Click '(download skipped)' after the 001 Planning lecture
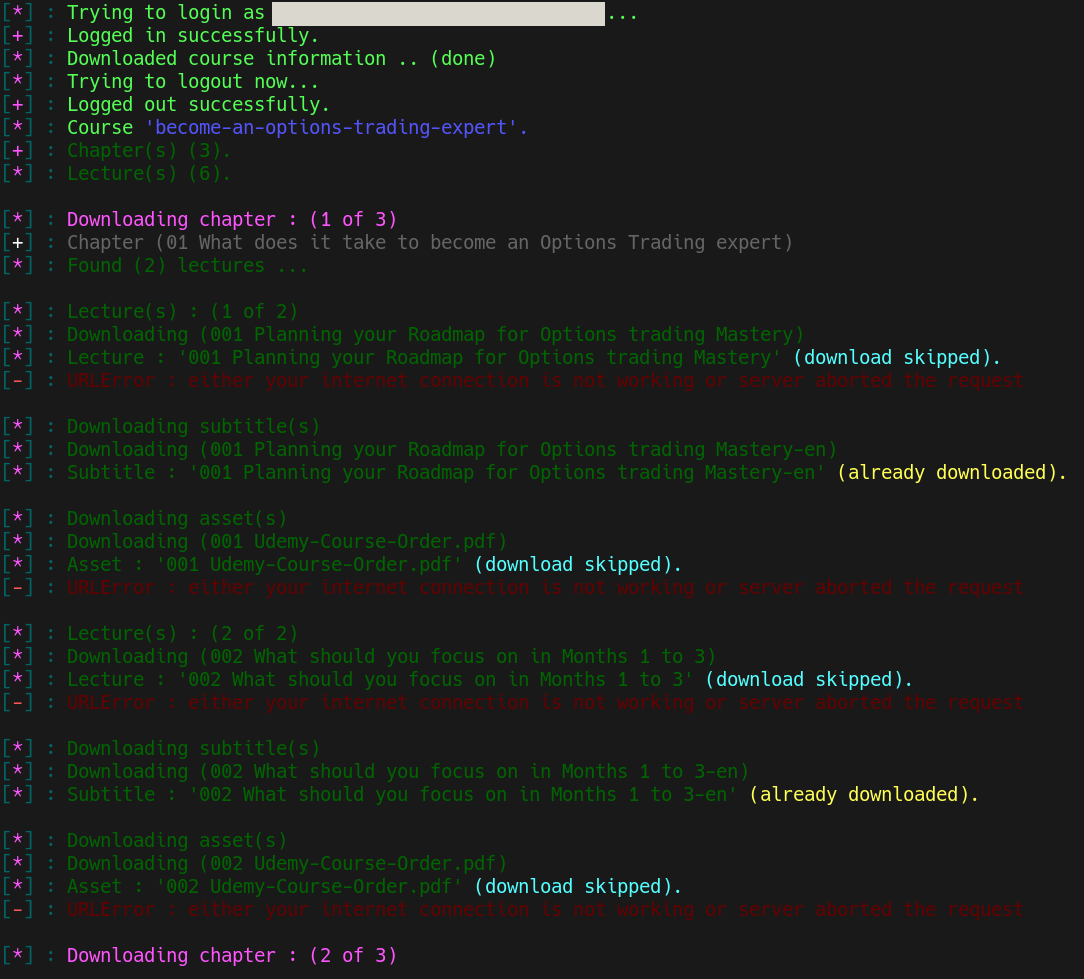 click(x=891, y=357)
